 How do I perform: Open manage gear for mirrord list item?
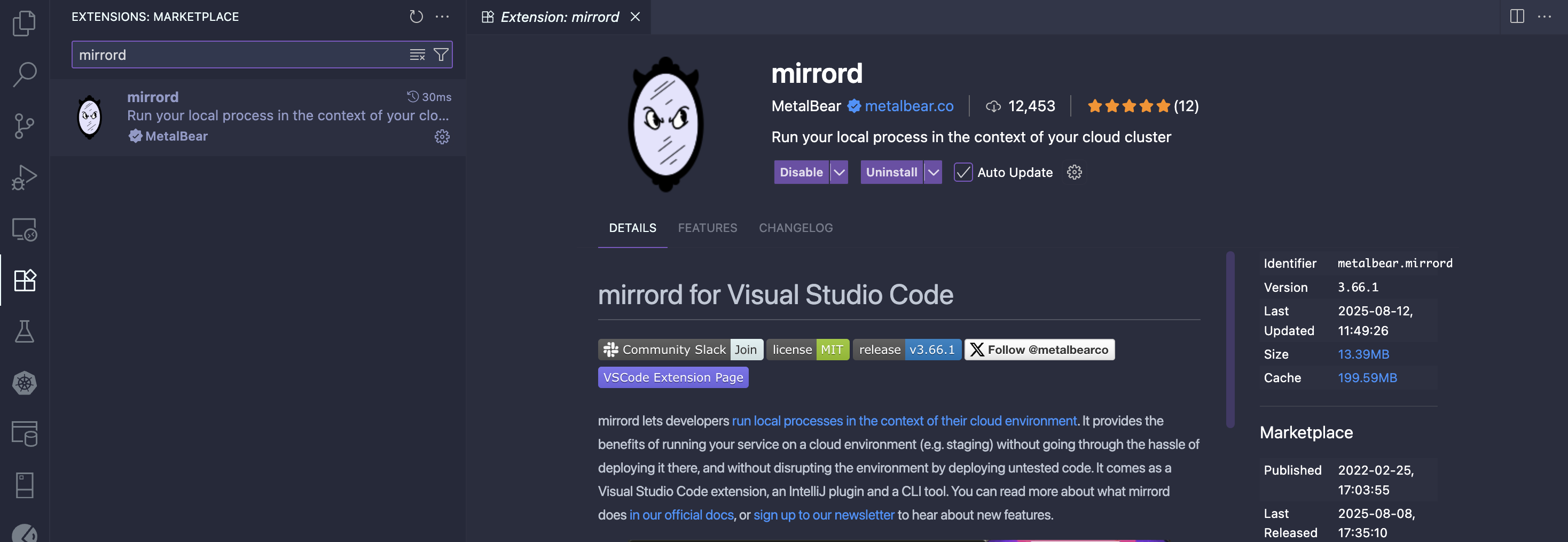(x=442, y=137)
